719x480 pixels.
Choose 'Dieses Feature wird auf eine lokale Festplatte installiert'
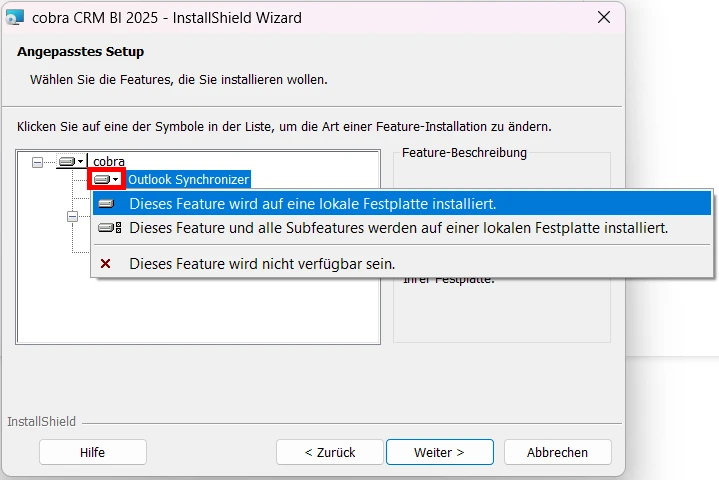click(x=402, y=204)
